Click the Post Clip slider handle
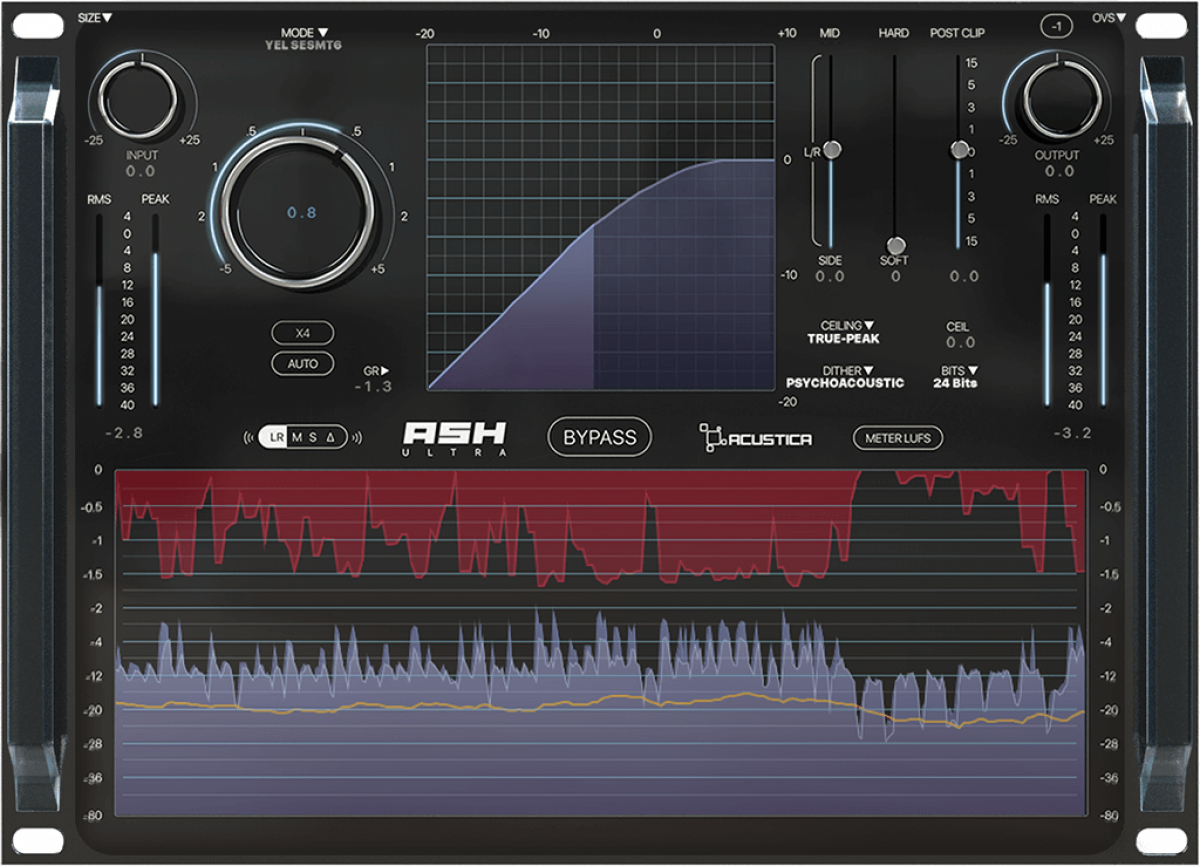The width and height of the screenshot is (1200, 866). pos(959,150)
